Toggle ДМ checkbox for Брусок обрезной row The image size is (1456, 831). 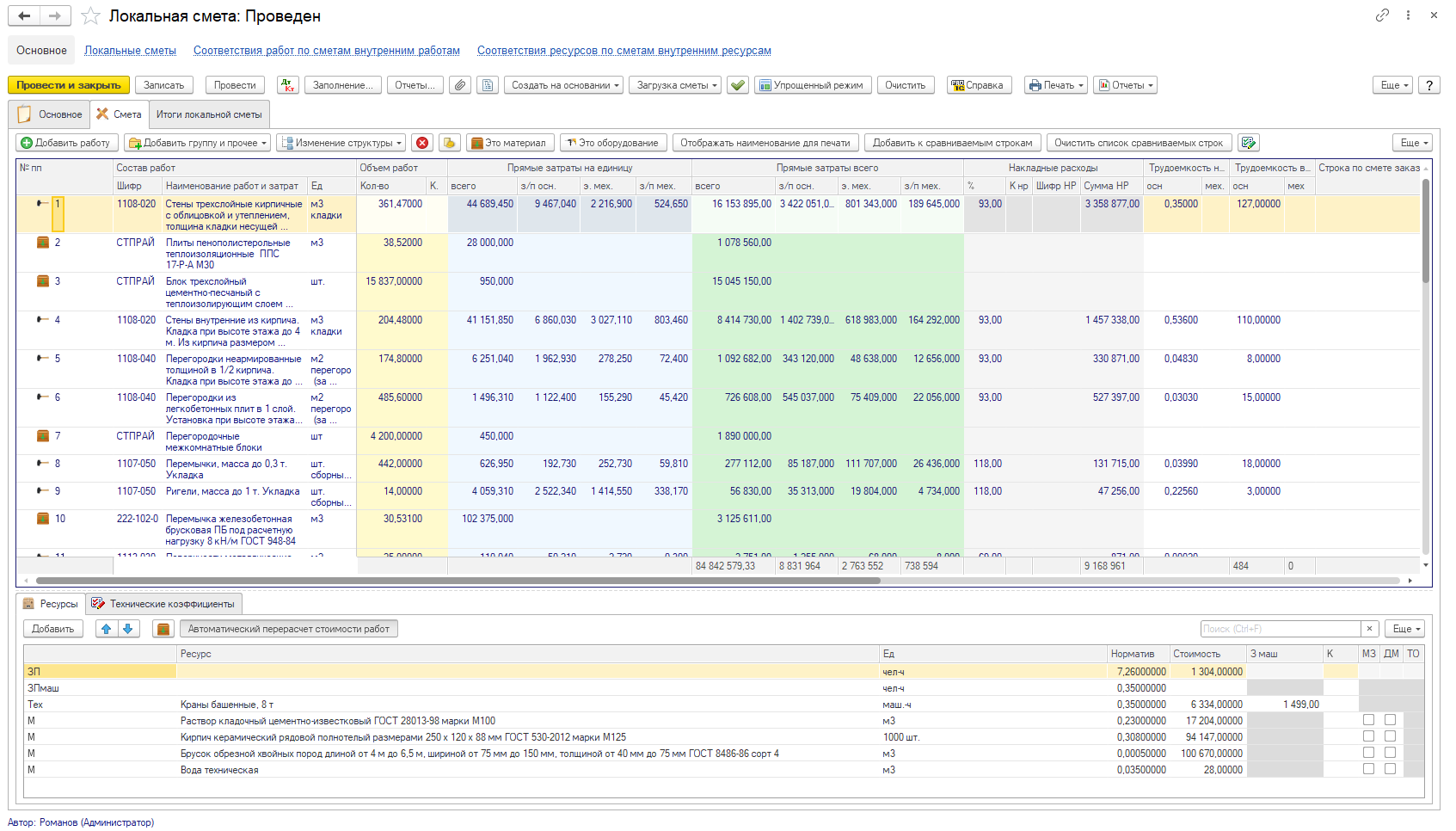(1390, 753)
